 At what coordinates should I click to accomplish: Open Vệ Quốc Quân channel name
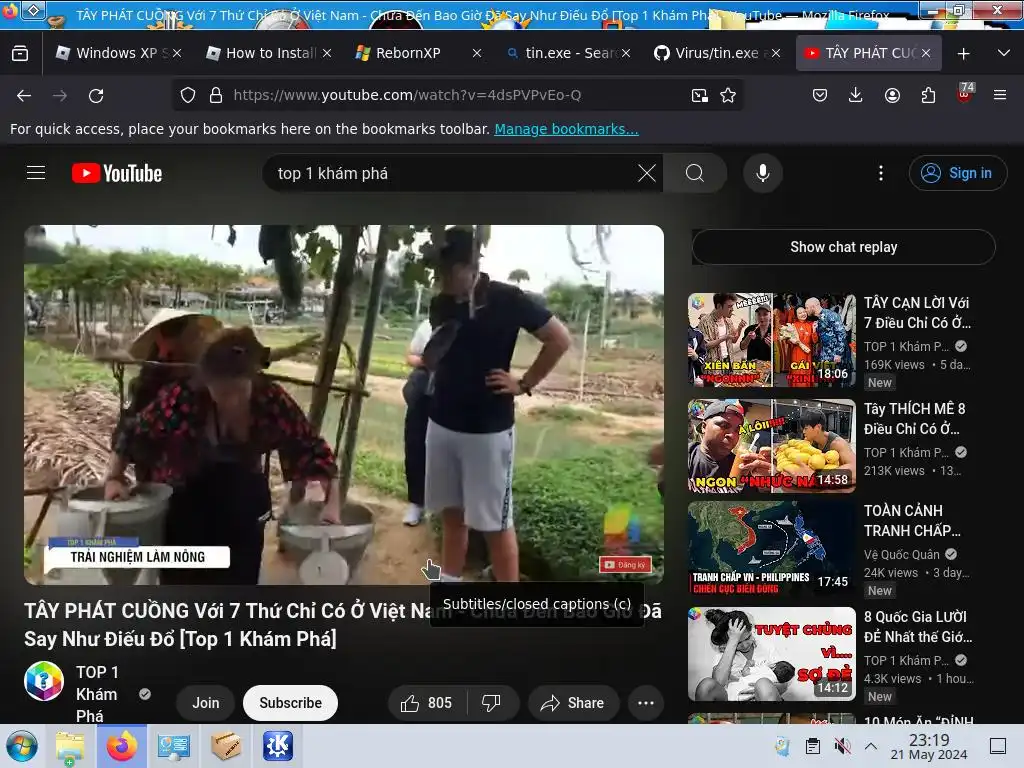tap(901, 554)
